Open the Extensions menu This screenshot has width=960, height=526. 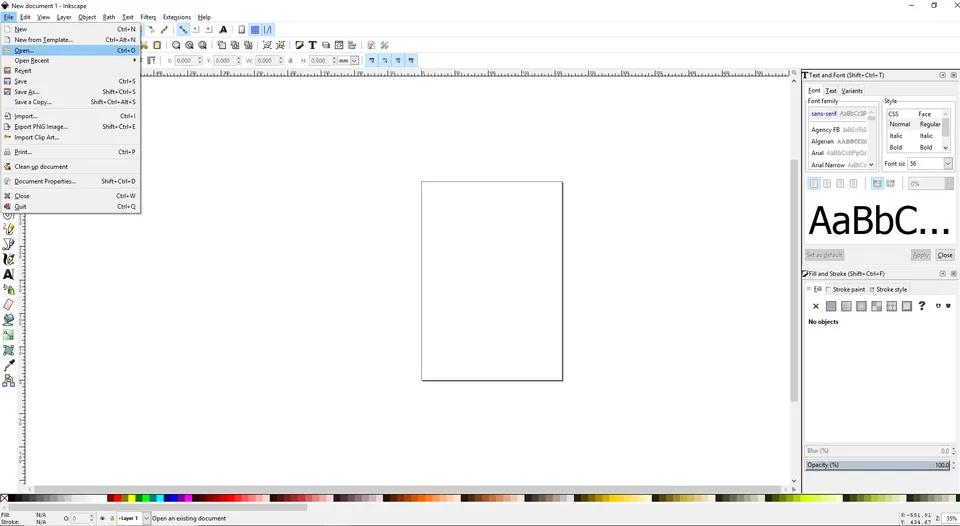pos(176,17)
